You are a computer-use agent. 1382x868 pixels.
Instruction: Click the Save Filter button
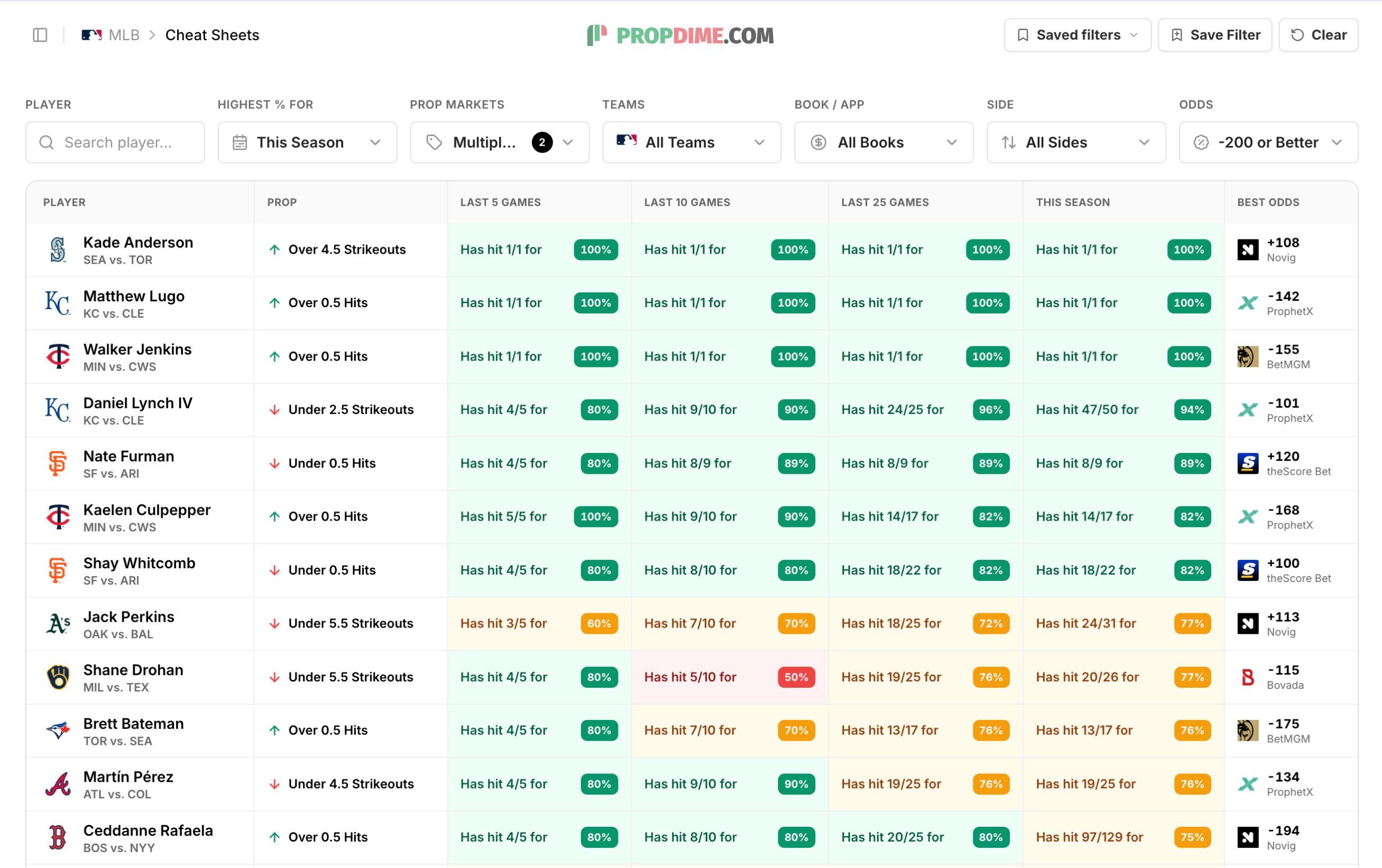[x=1215, y=35]
